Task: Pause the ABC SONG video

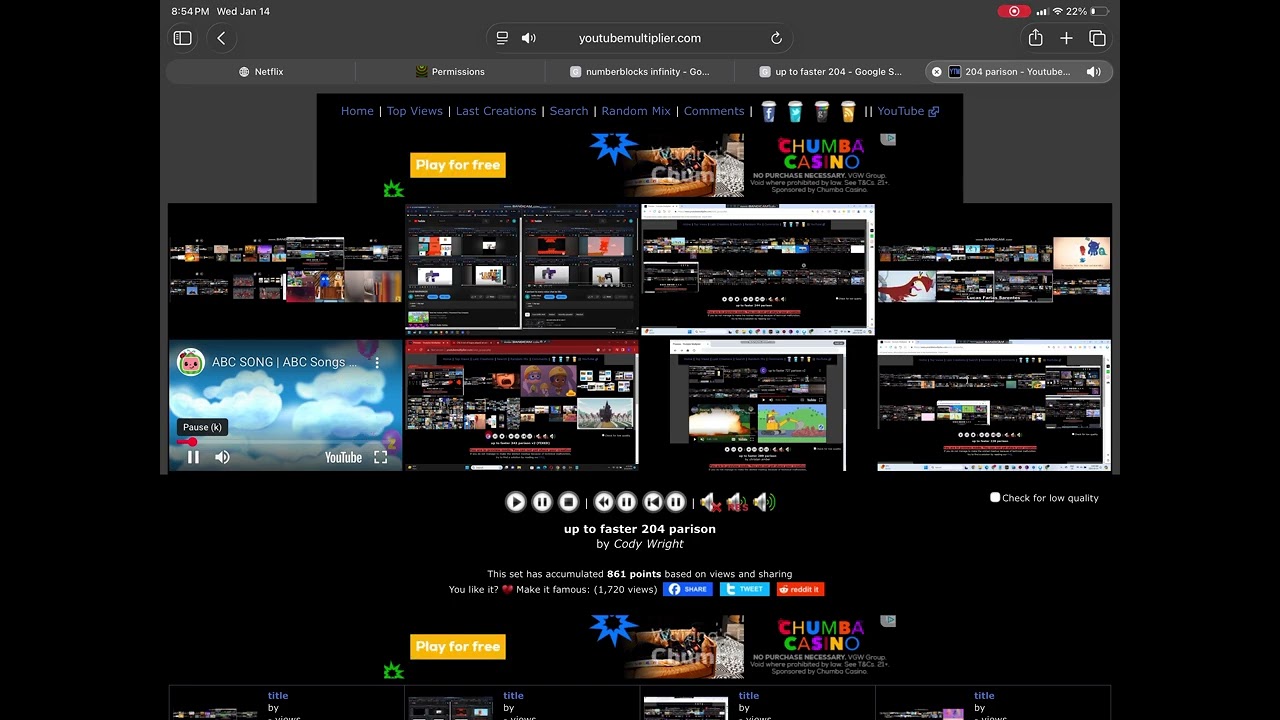Action: pyautogui.click(x=193, y=457)
